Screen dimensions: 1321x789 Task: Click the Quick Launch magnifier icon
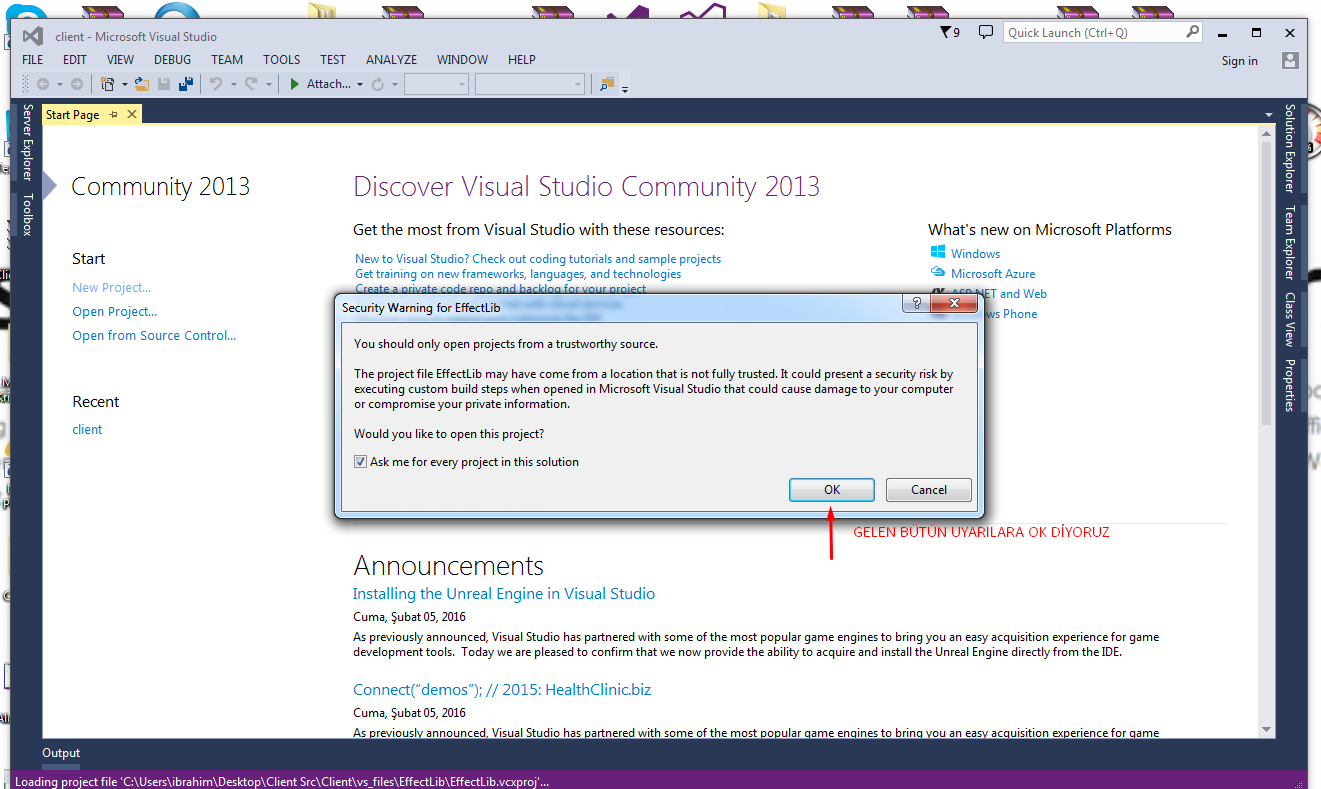(x=1192, y=32)
